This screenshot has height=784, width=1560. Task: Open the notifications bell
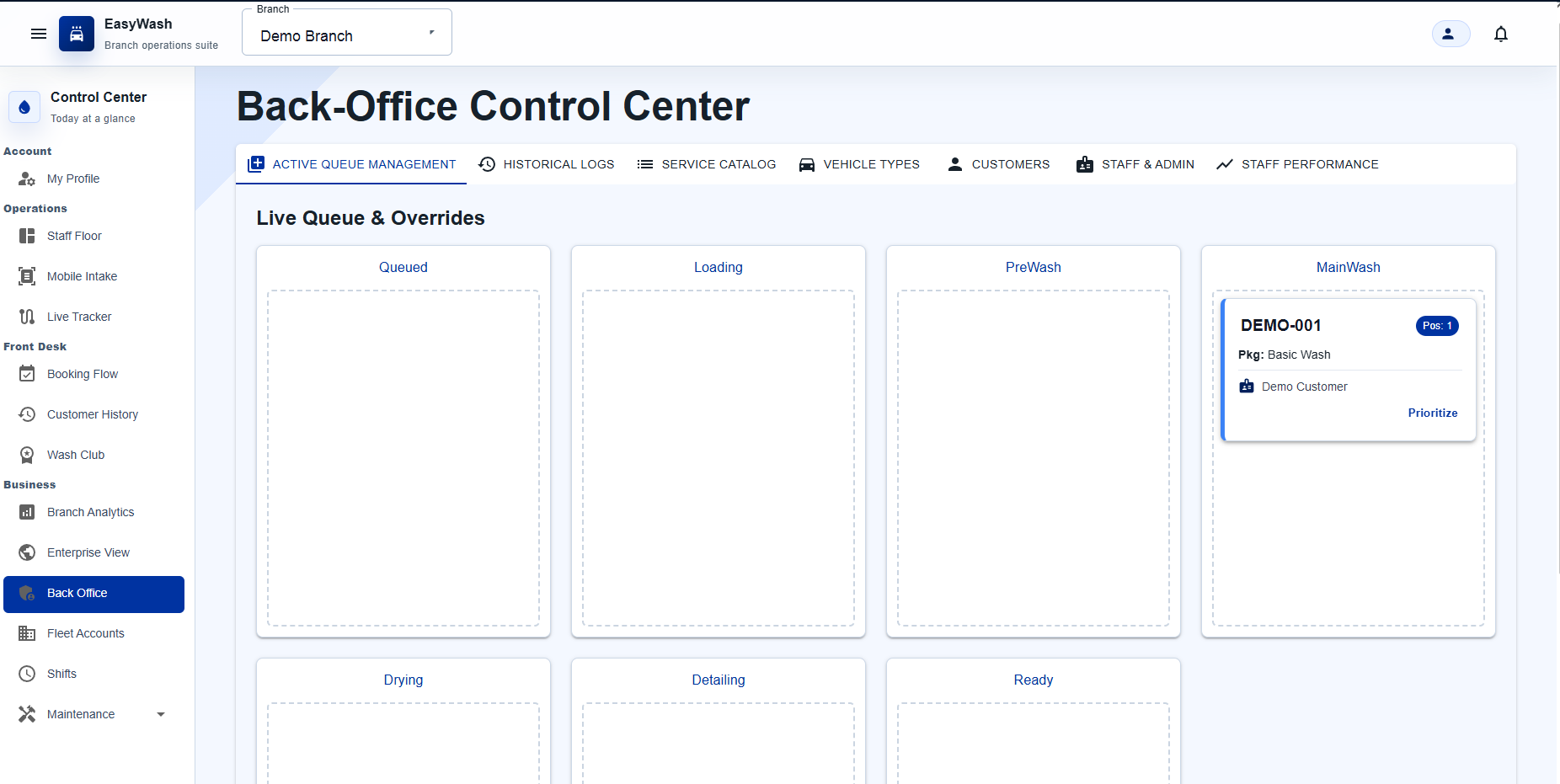click(1501, 34)
